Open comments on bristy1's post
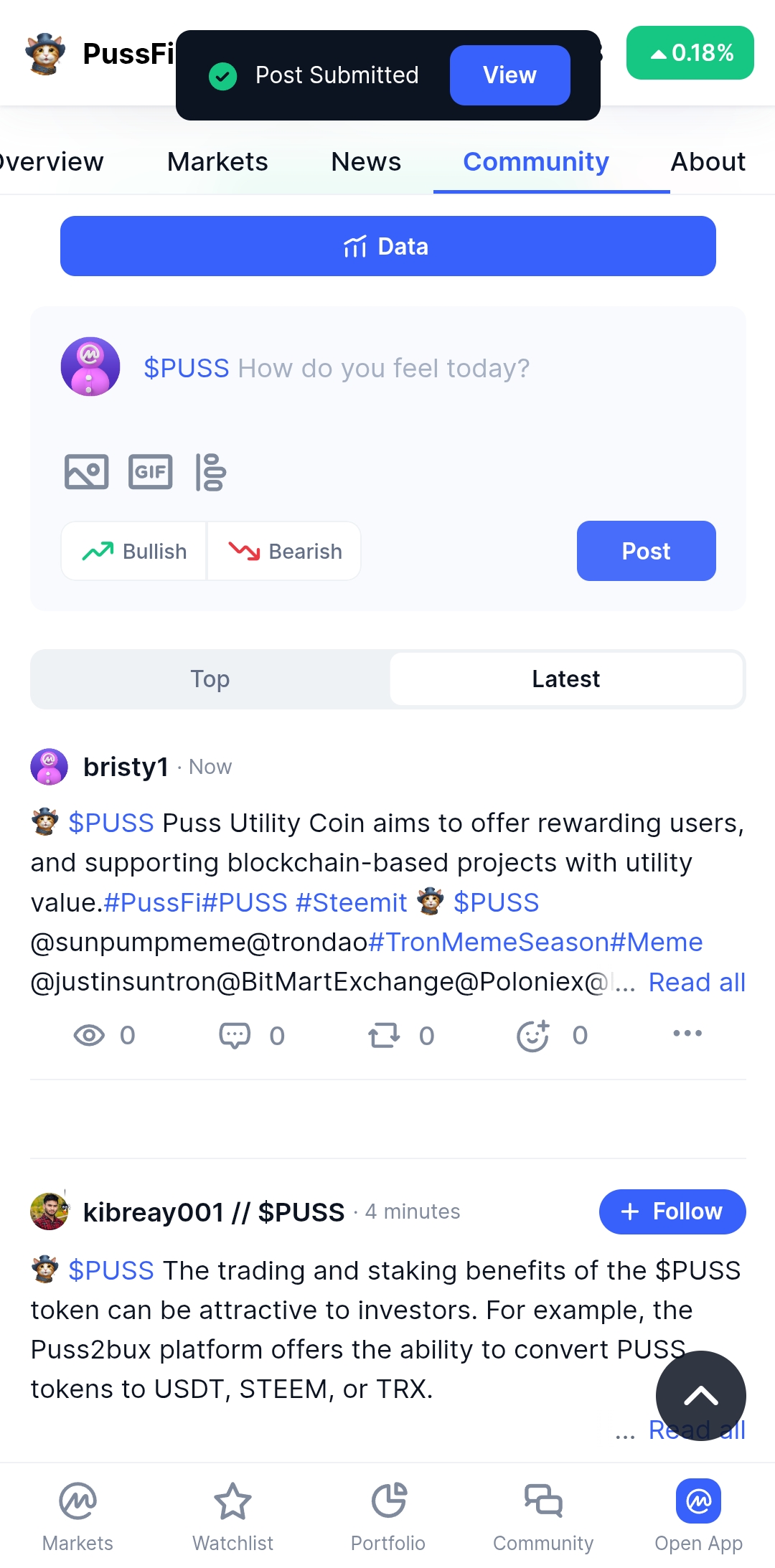This screenshot has height=1568, width=775. [x=235, y=1035]
